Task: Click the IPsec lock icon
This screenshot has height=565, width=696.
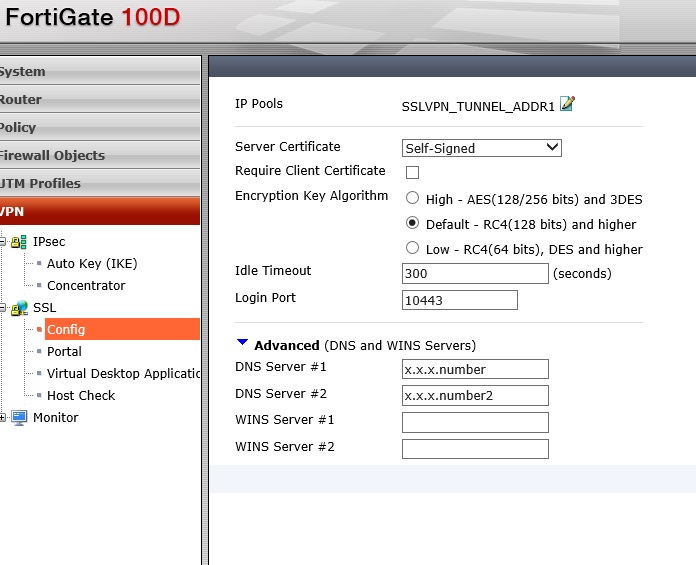Action: pos(19,242)
